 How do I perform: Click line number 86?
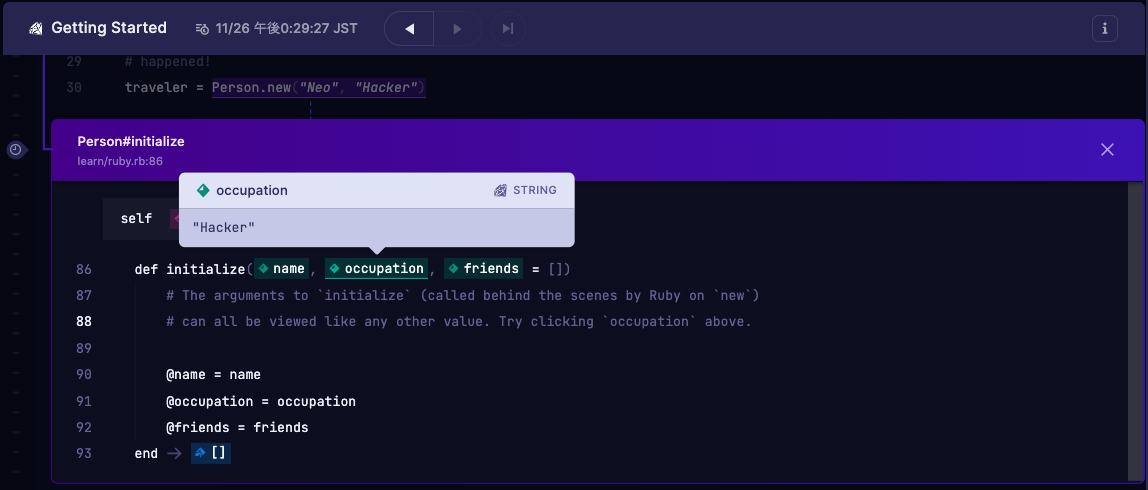[83, 270]
